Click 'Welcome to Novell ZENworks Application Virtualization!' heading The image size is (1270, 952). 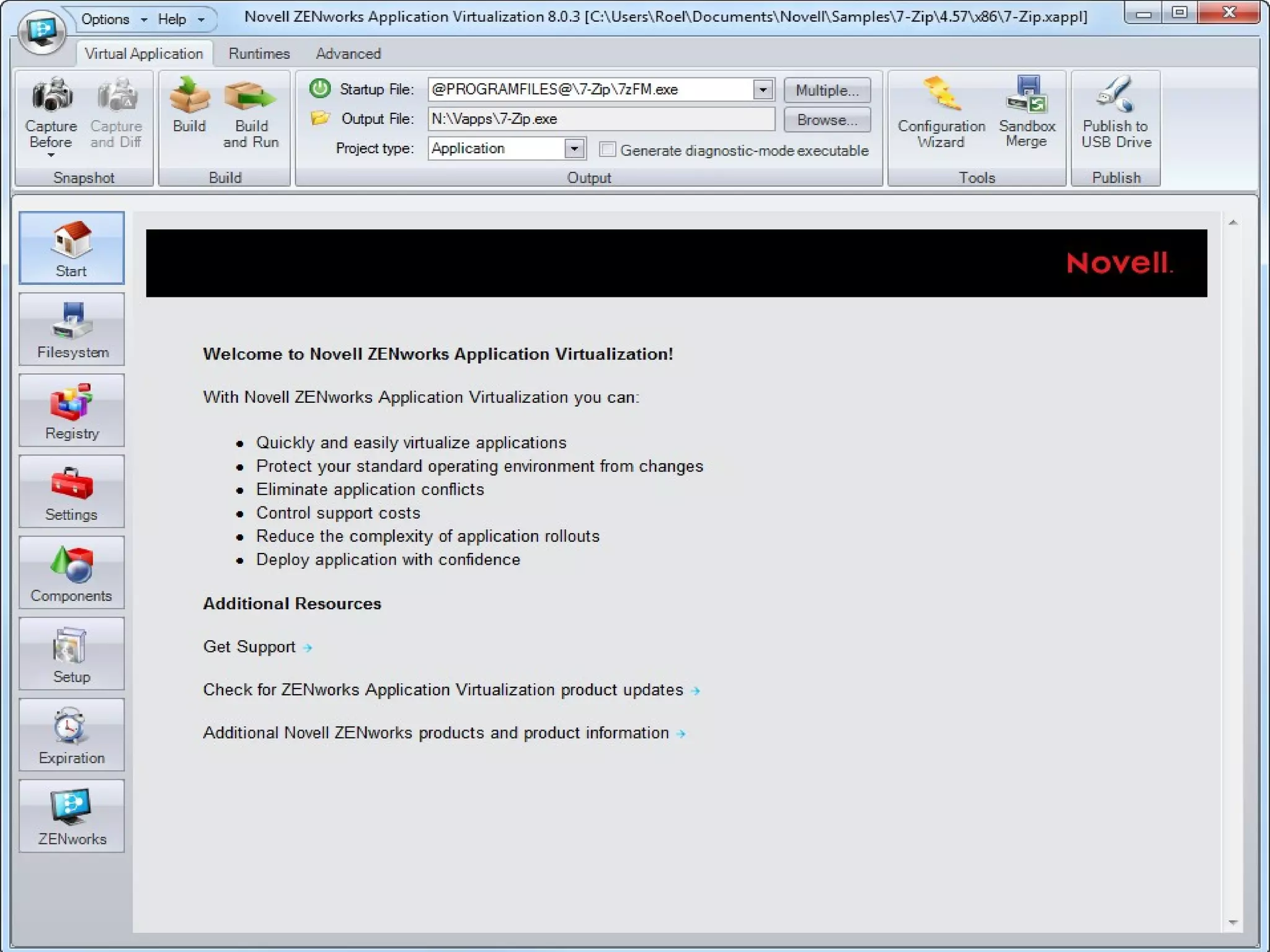[438, 354]
